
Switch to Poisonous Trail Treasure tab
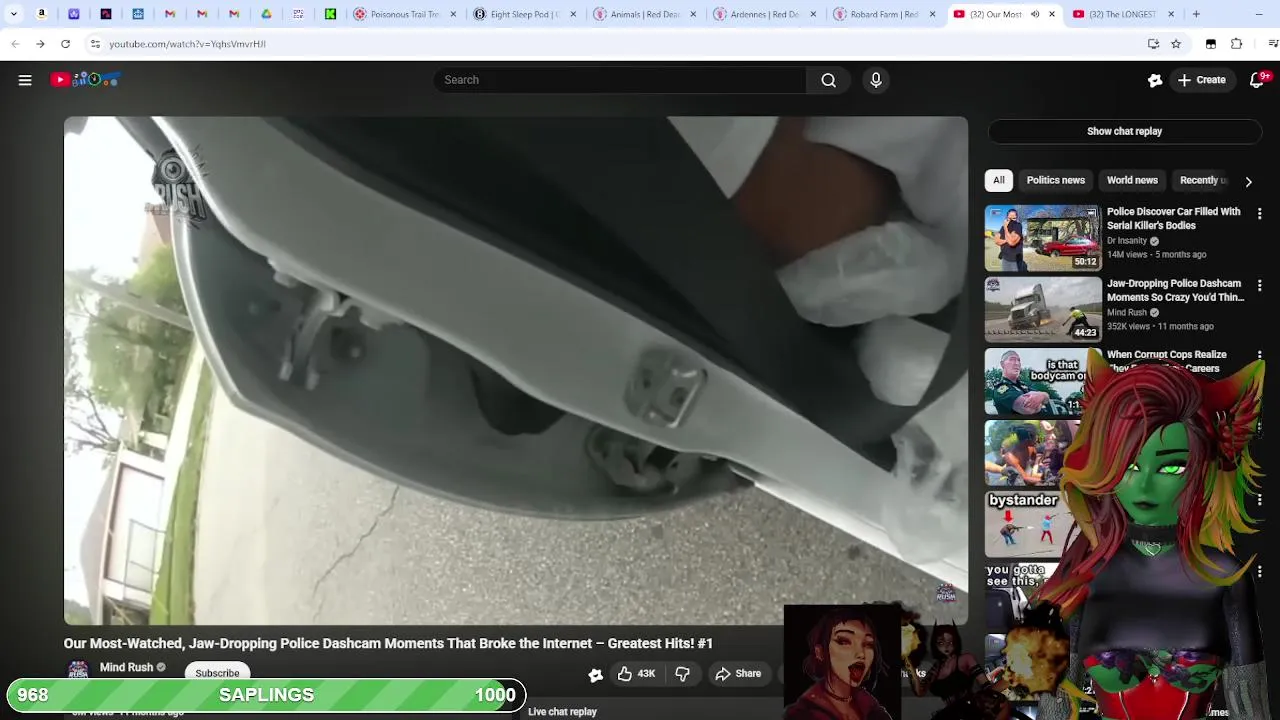(405, 14)
